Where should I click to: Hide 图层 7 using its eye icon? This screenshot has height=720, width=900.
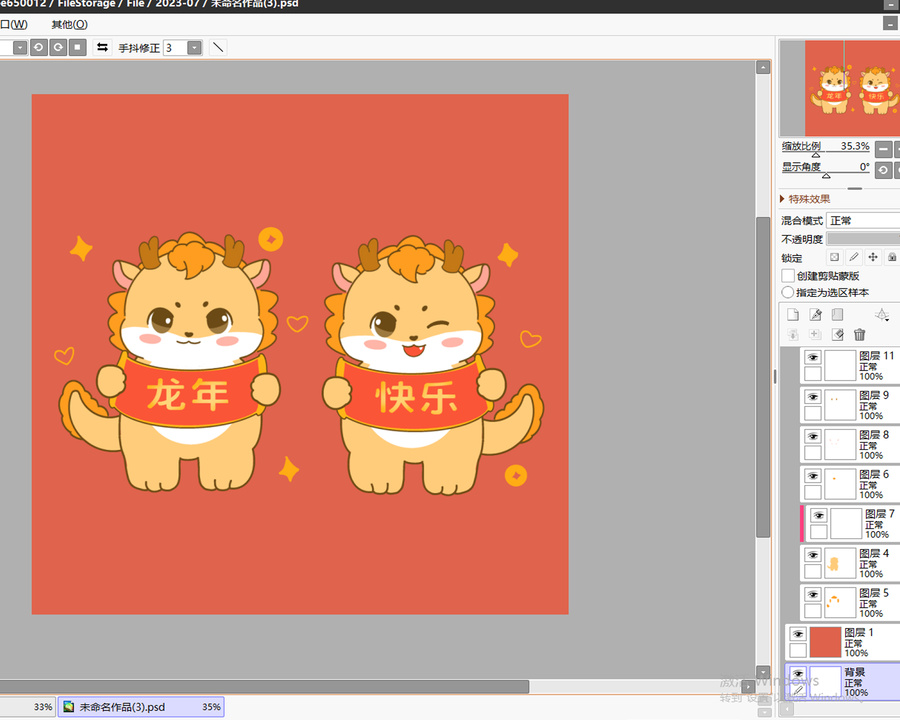[x=818, y=516]
